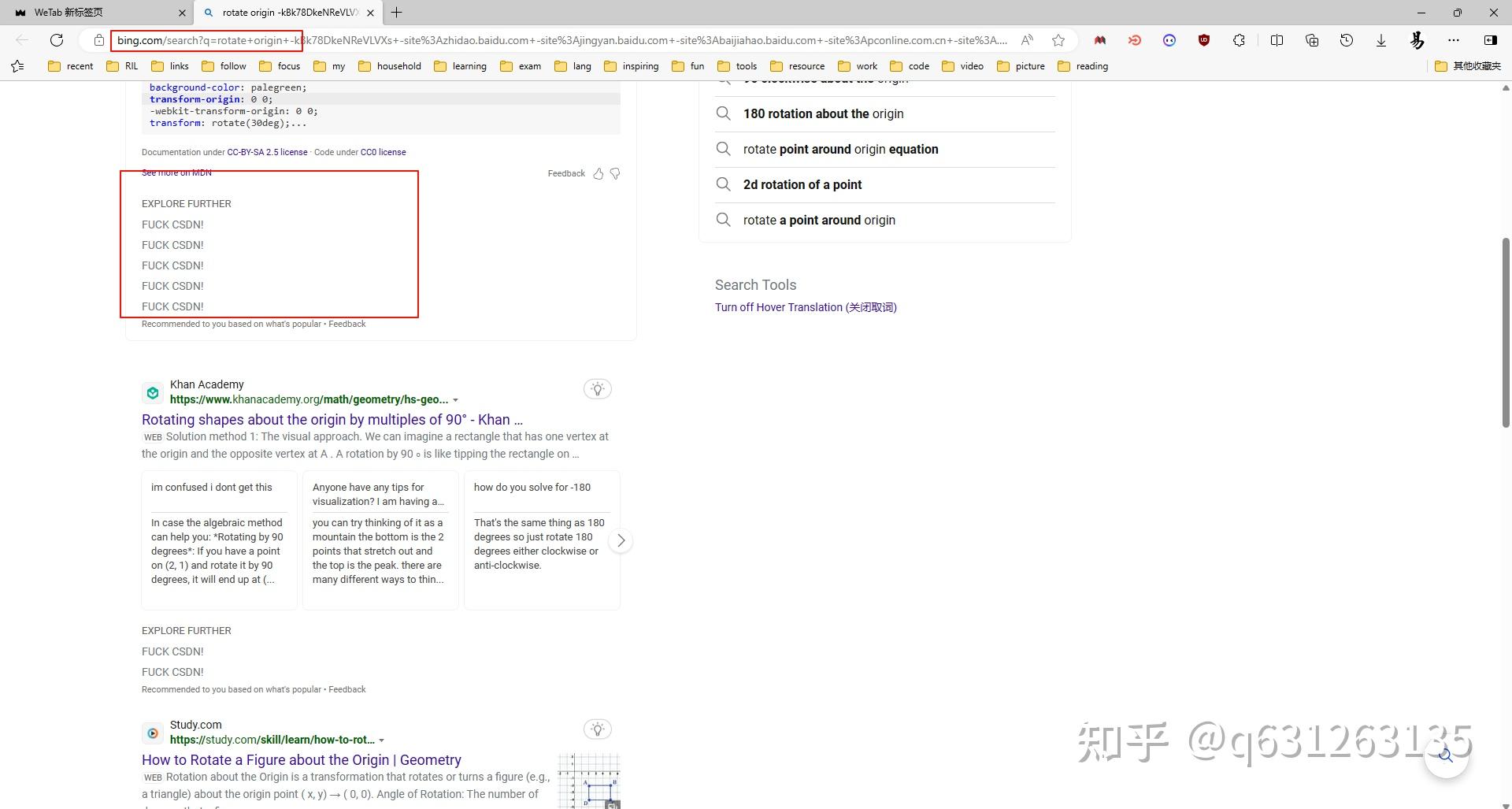Viewport: 1512px width, 809px height.
Task: Open browser Settings and more menu
Action: [x=1454, y=40]
